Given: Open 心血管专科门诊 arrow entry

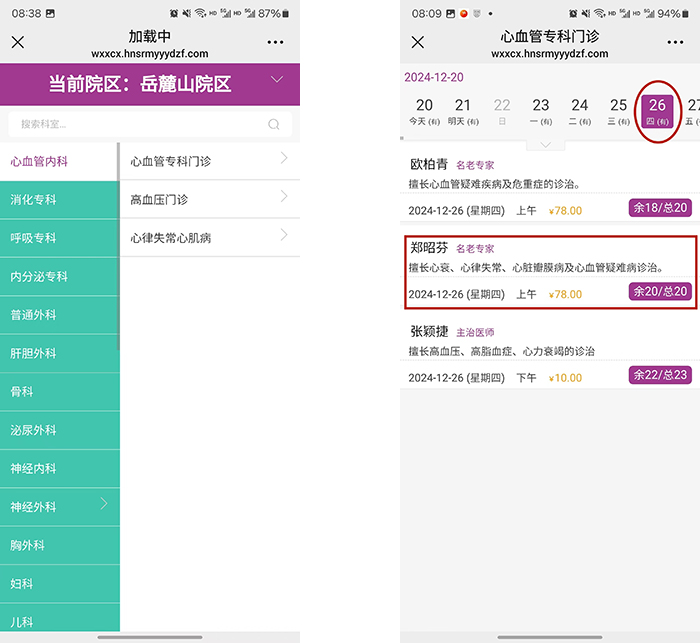Looking at the screenshot, I should tap(284, 159).
